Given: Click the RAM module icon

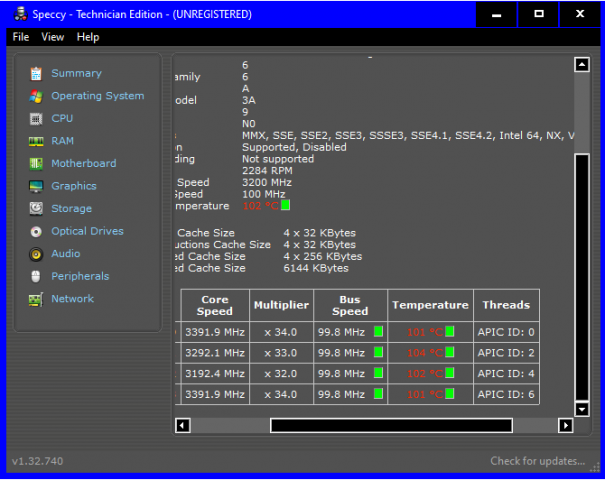Looking at the screenshot, I should tap(36, 141).
